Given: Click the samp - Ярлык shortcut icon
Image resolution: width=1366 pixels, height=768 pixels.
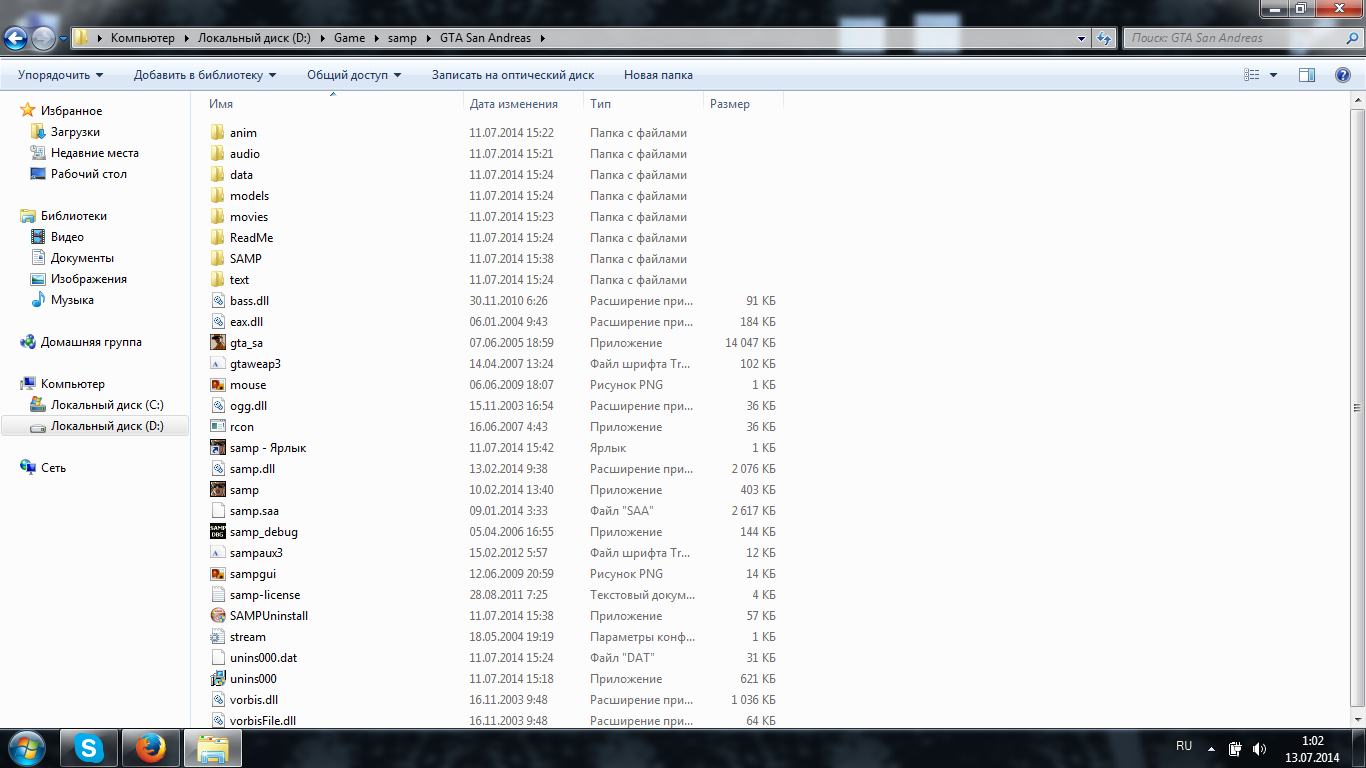Looking at the screenshot, I should 218,448.
